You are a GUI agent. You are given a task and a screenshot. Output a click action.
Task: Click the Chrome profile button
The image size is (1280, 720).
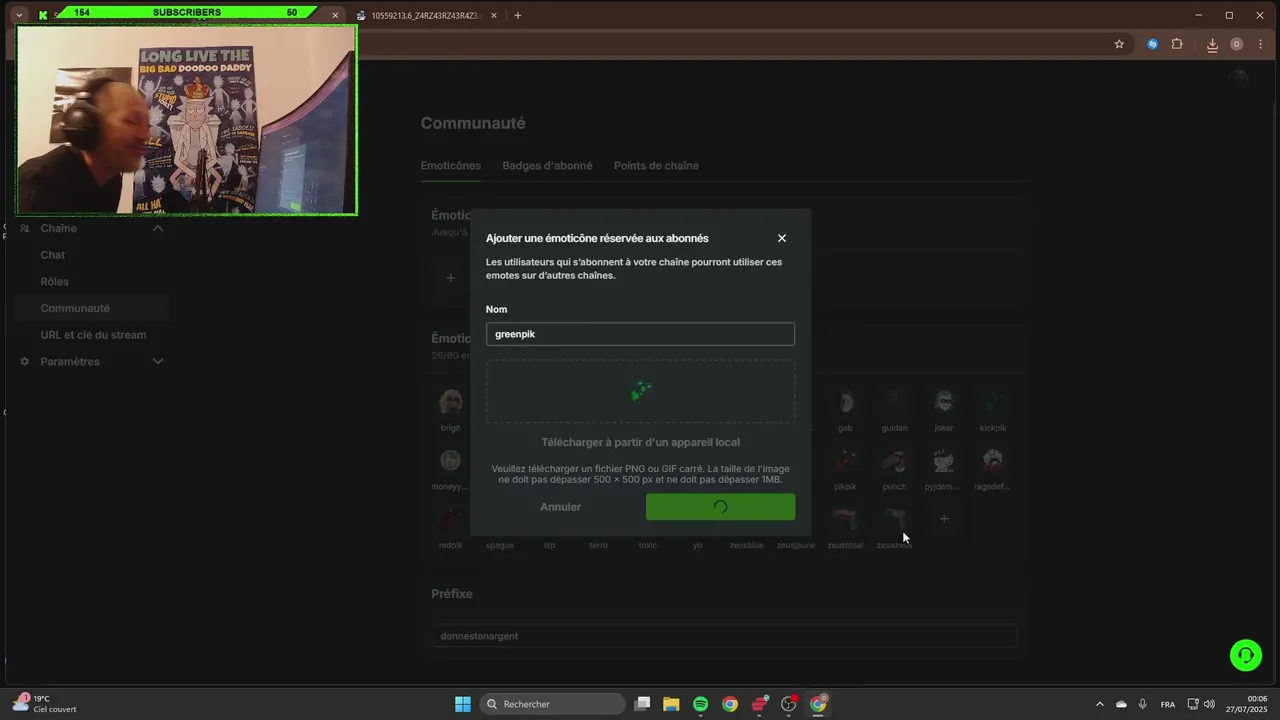click(1236, 44)
